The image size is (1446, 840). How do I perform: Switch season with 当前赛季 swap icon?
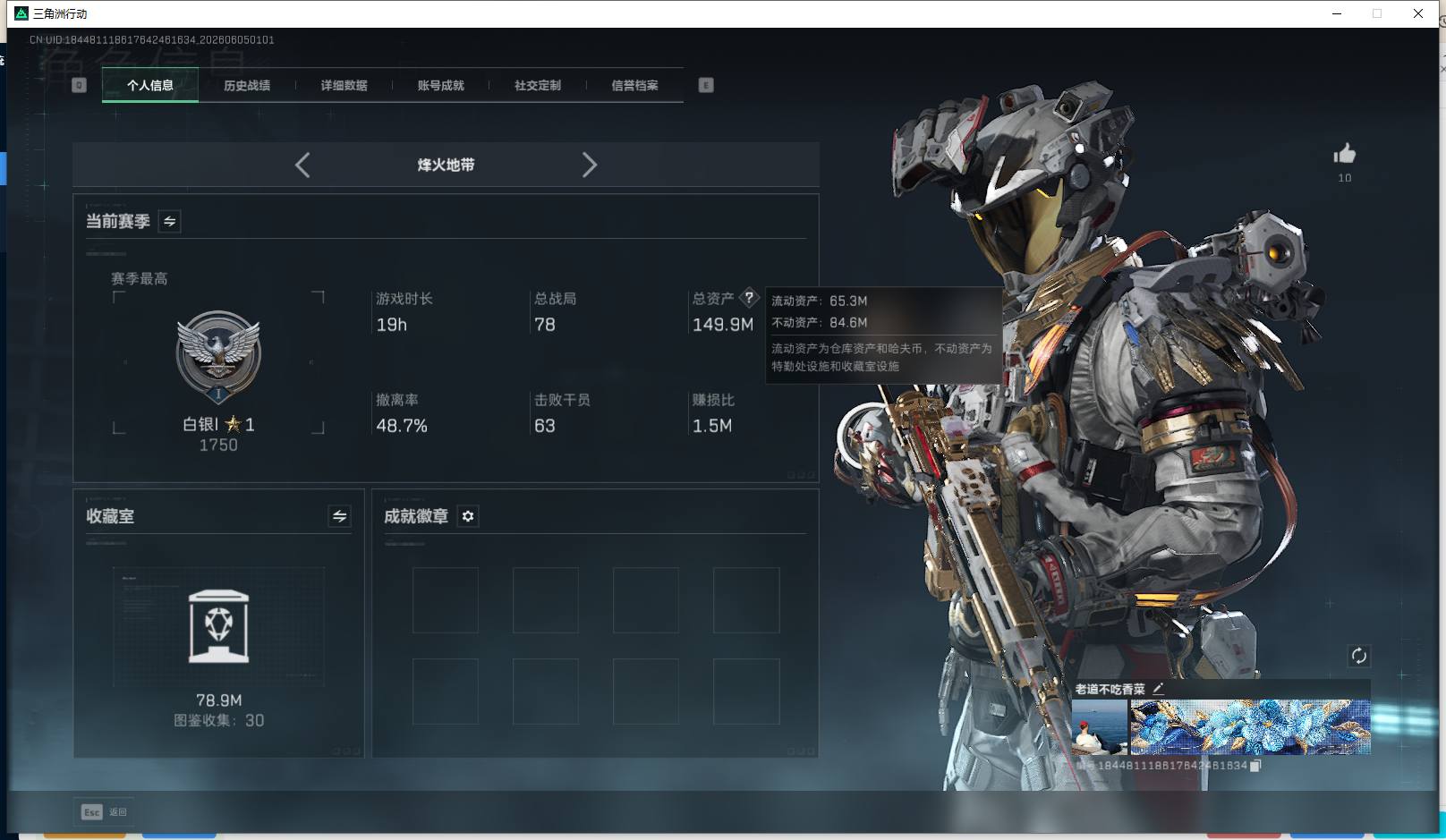point(169,221)
